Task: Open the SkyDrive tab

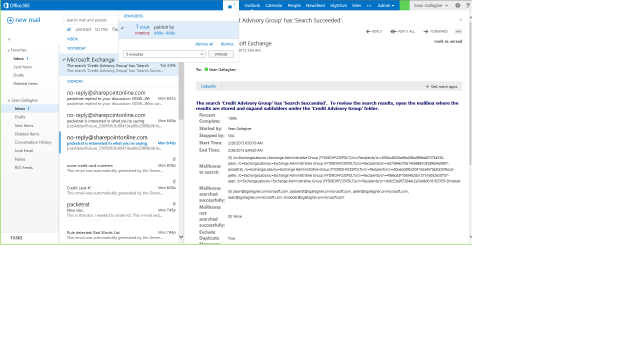Action: (338, 6)
